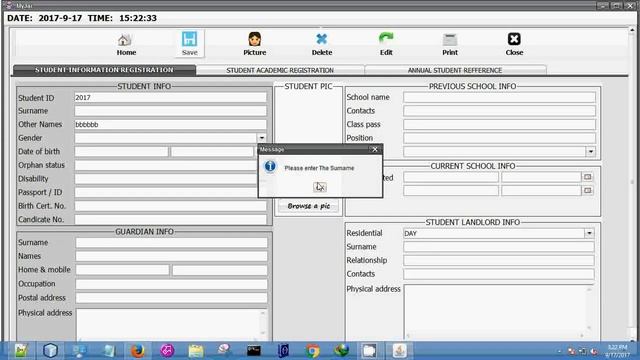Dismiss the Message dialog with its X
640x360 pixels.
375,149
